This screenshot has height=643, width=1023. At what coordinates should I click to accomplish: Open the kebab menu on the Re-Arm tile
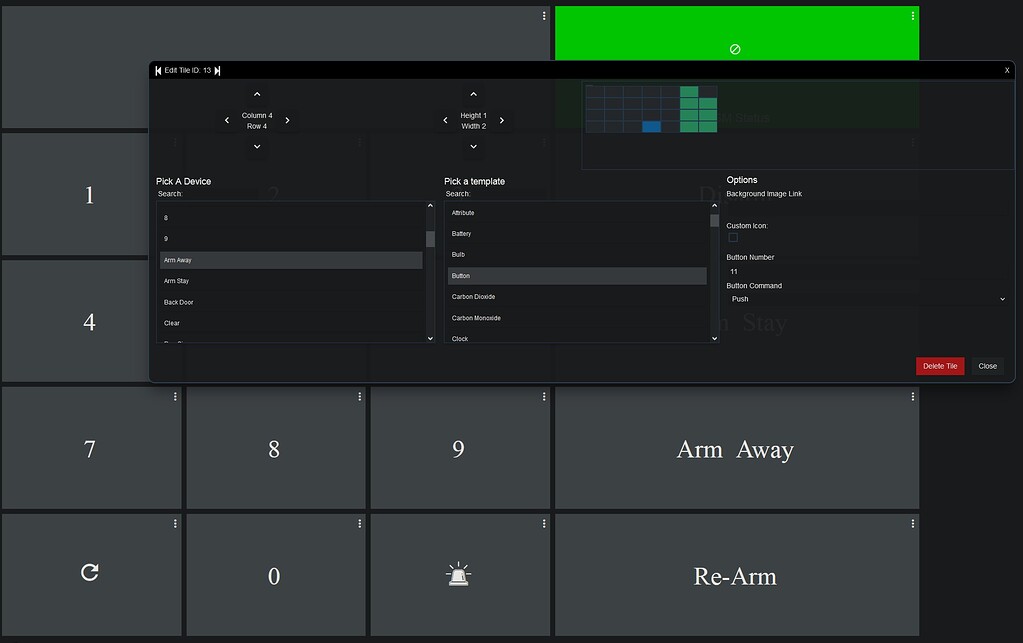911,522
